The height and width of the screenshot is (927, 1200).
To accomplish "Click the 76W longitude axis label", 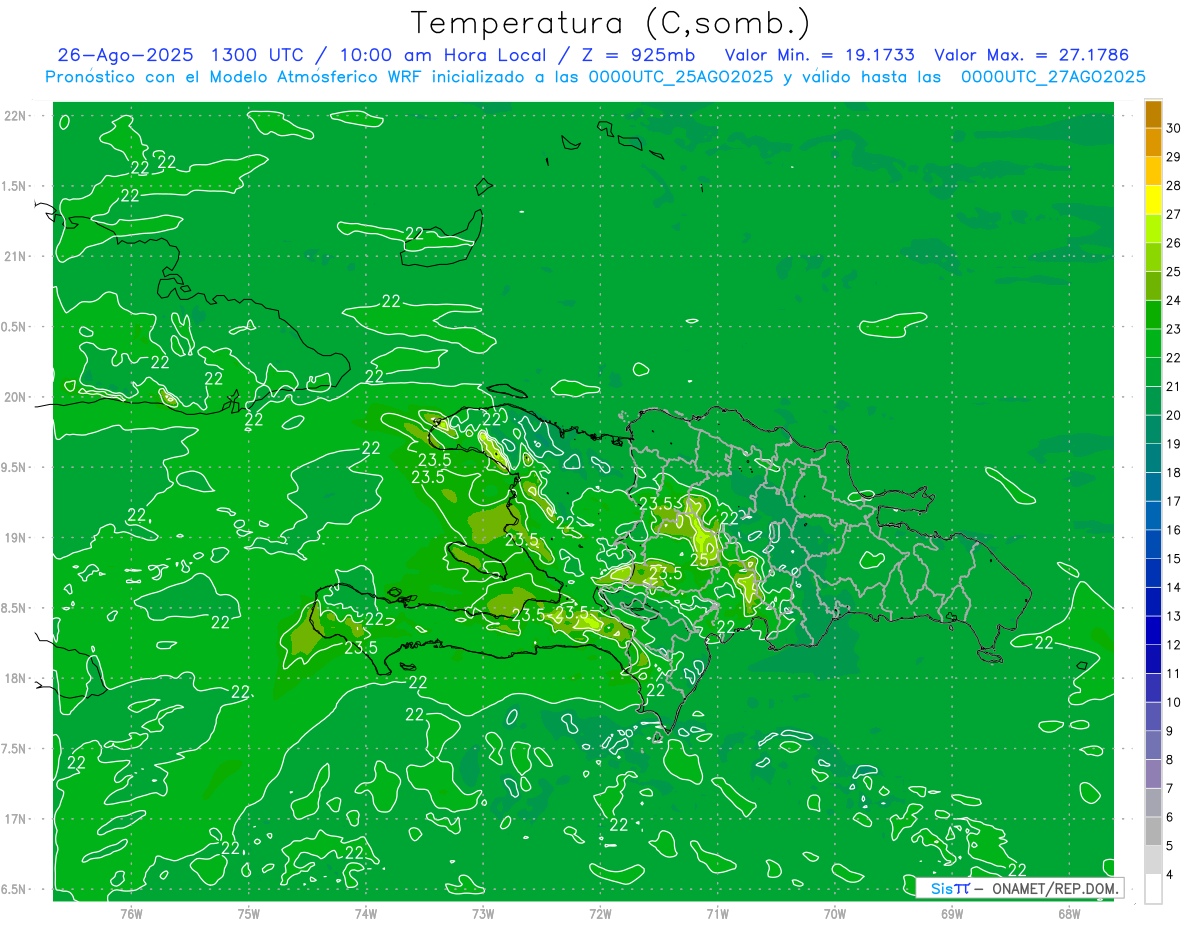I will click(131, 913).
